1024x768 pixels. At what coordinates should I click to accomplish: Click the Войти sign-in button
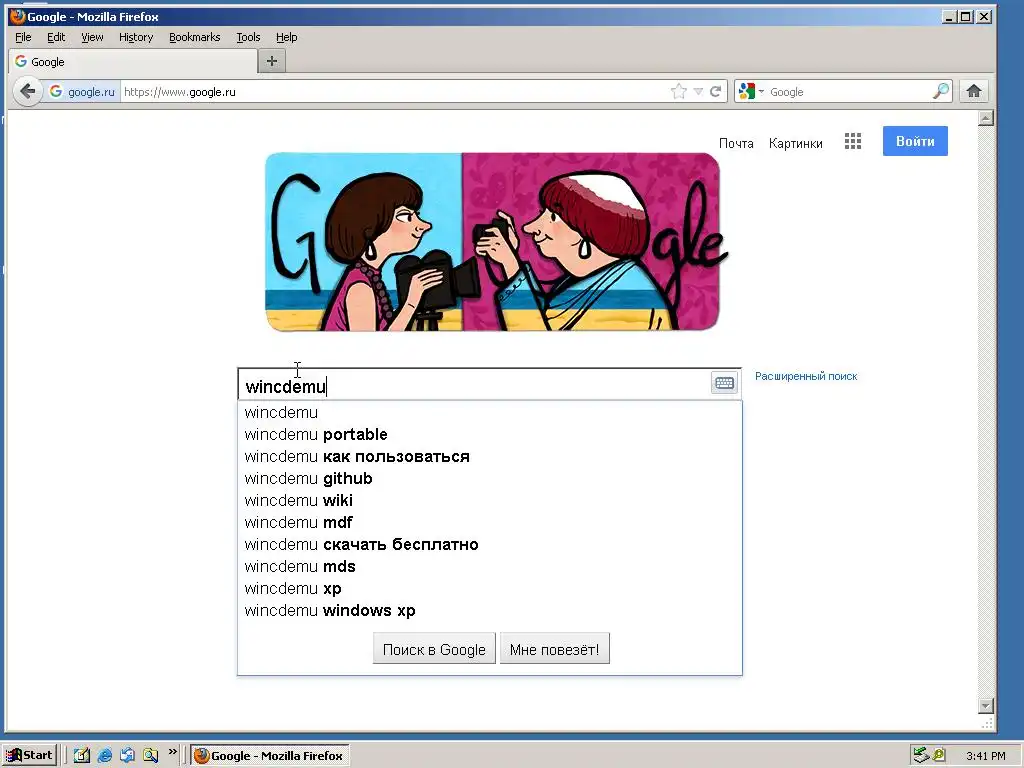[x=915, y=141]
